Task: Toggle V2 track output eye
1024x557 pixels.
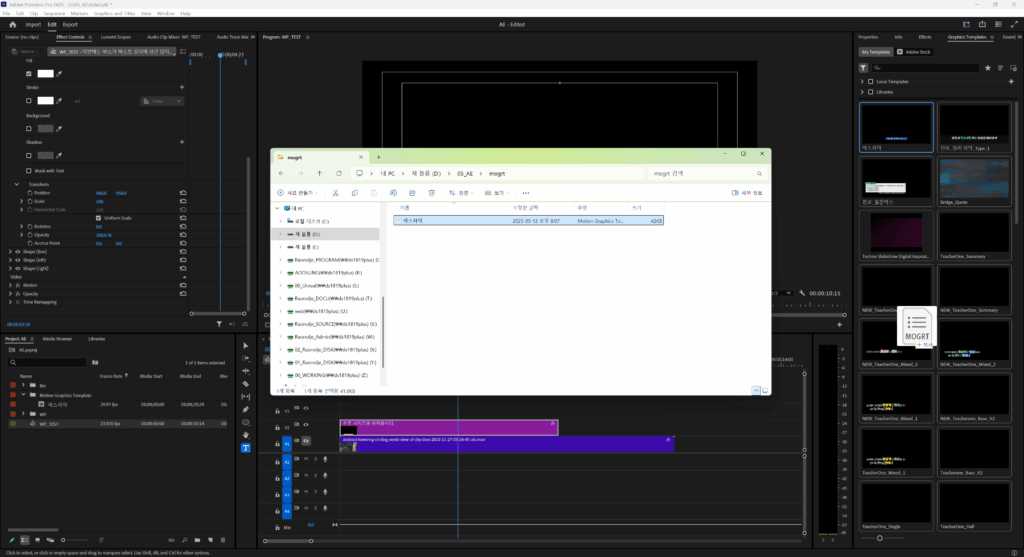Action: [306, 425]
